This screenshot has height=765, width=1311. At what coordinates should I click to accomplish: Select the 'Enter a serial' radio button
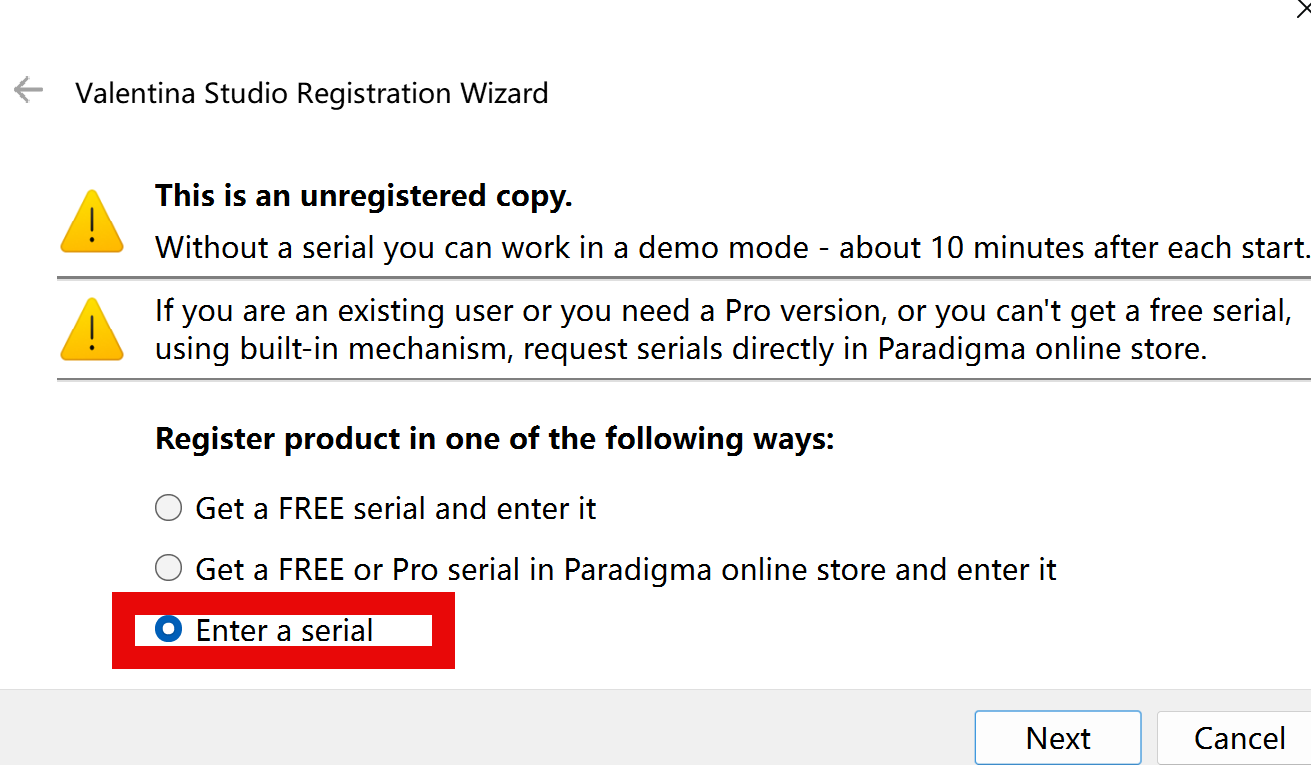168,630
